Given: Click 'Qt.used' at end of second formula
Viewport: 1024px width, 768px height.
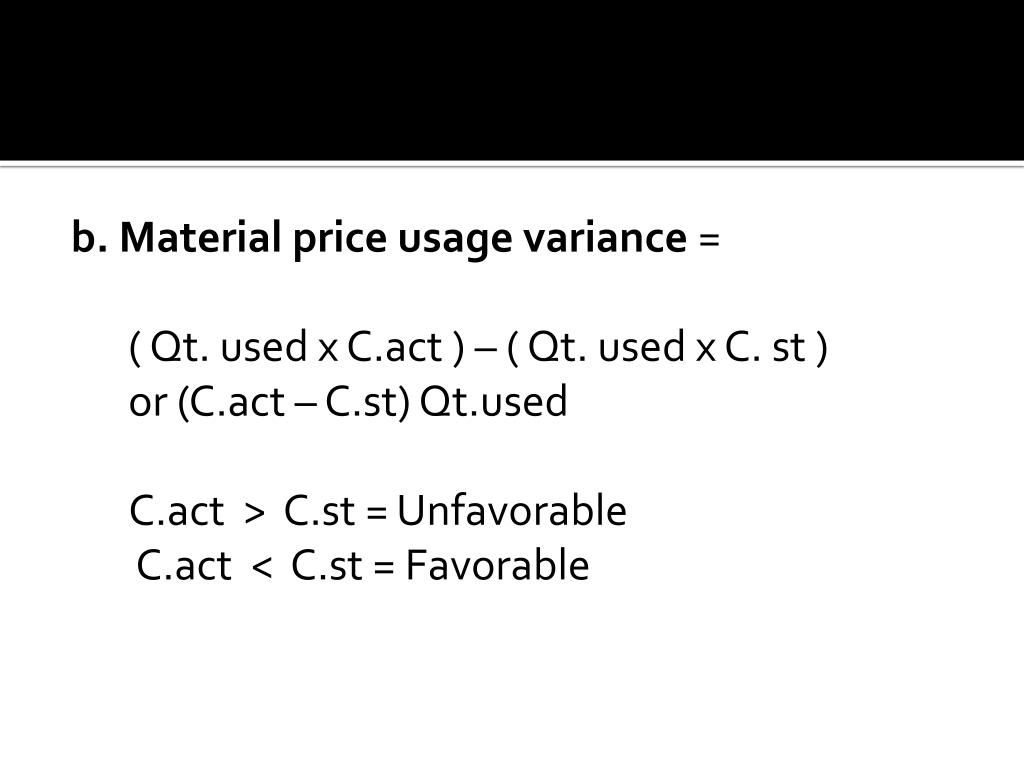Looking at the screenshot, I should coord(493,402).
